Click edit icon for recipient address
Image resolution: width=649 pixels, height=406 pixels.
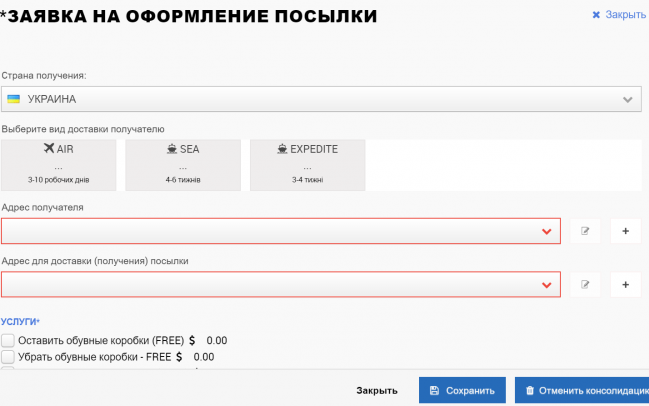pyautogui.click(x=585, y=231)
